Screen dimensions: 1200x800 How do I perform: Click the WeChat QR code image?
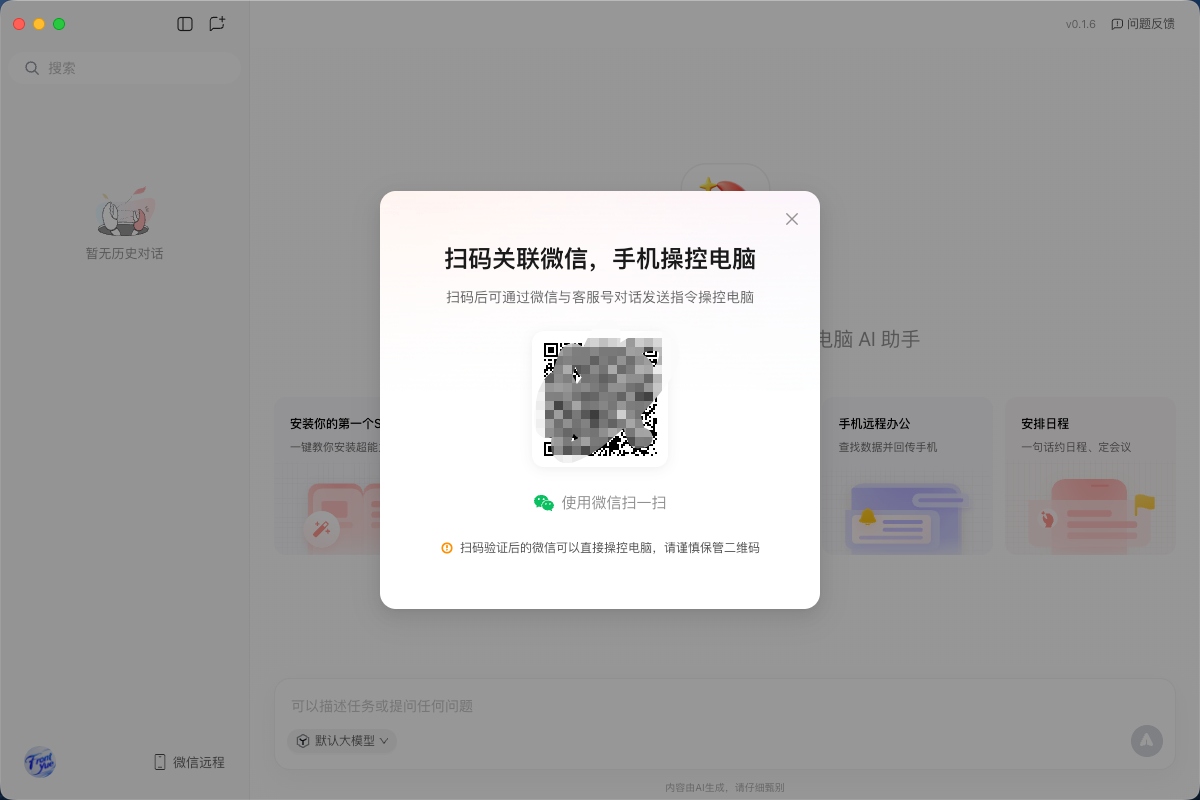600,399
